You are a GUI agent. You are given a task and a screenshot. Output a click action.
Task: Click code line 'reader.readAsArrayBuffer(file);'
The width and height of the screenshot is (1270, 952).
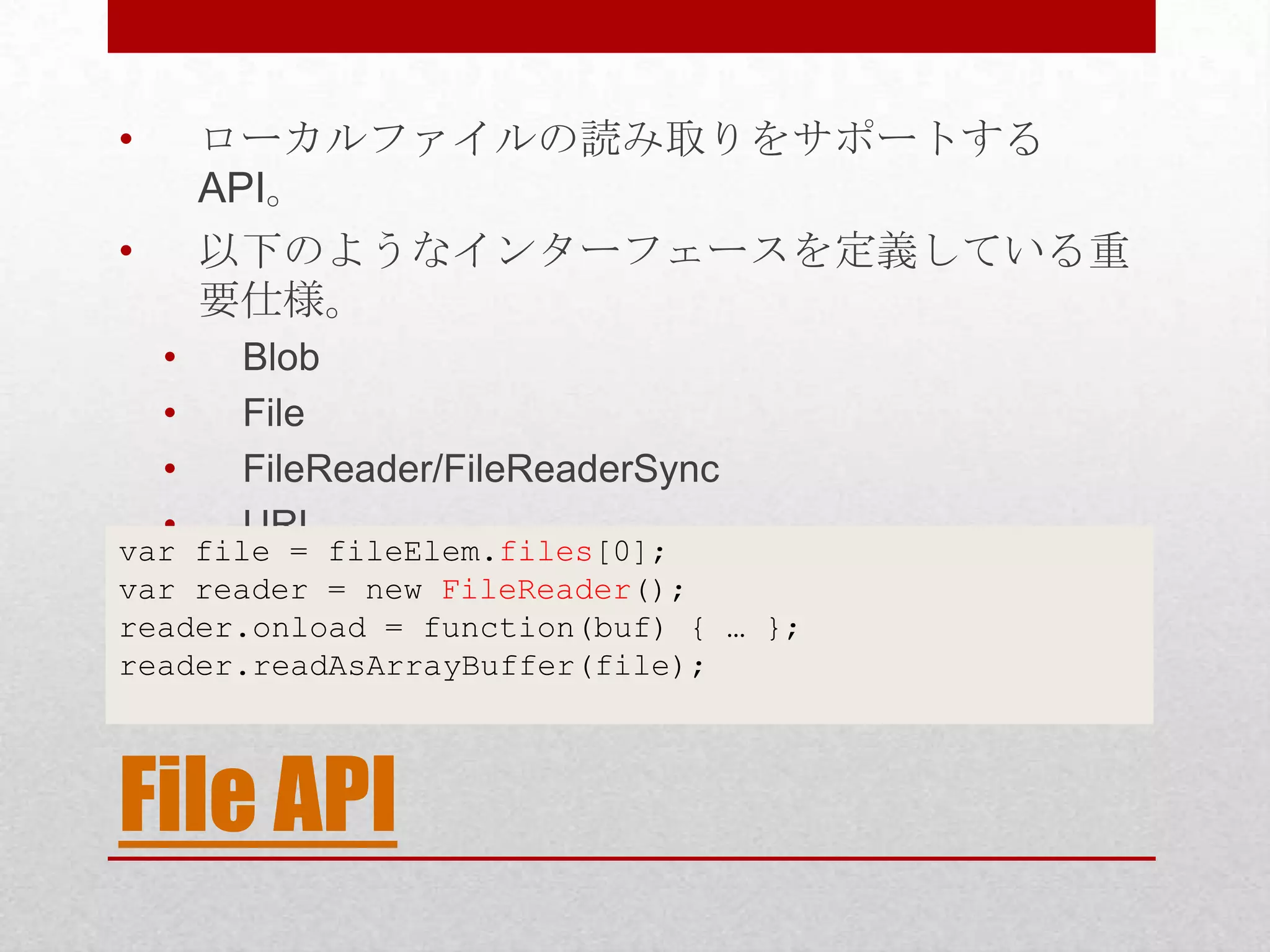click(x=412, y=666)
